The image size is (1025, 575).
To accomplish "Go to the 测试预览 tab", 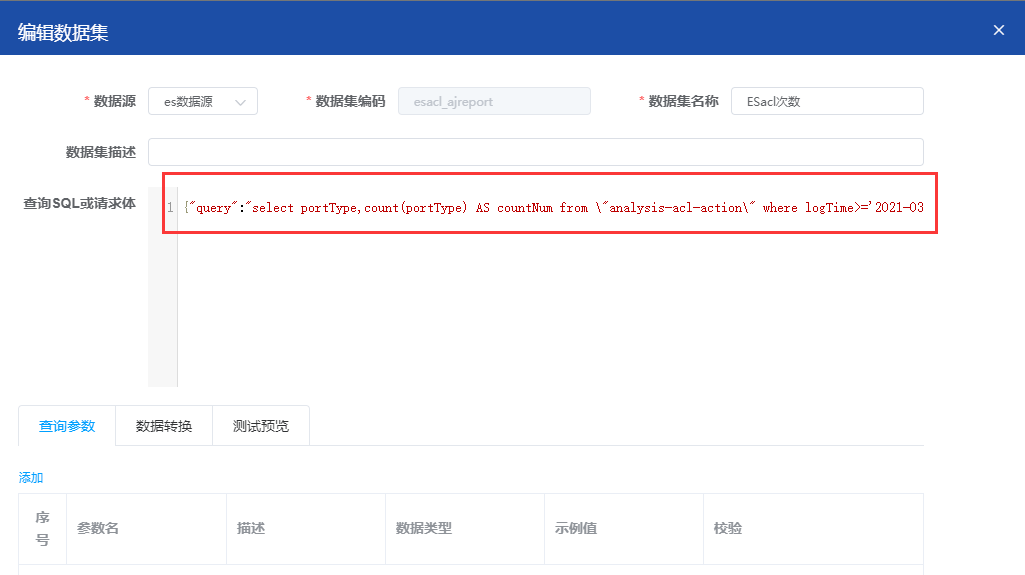I will 260,426.
